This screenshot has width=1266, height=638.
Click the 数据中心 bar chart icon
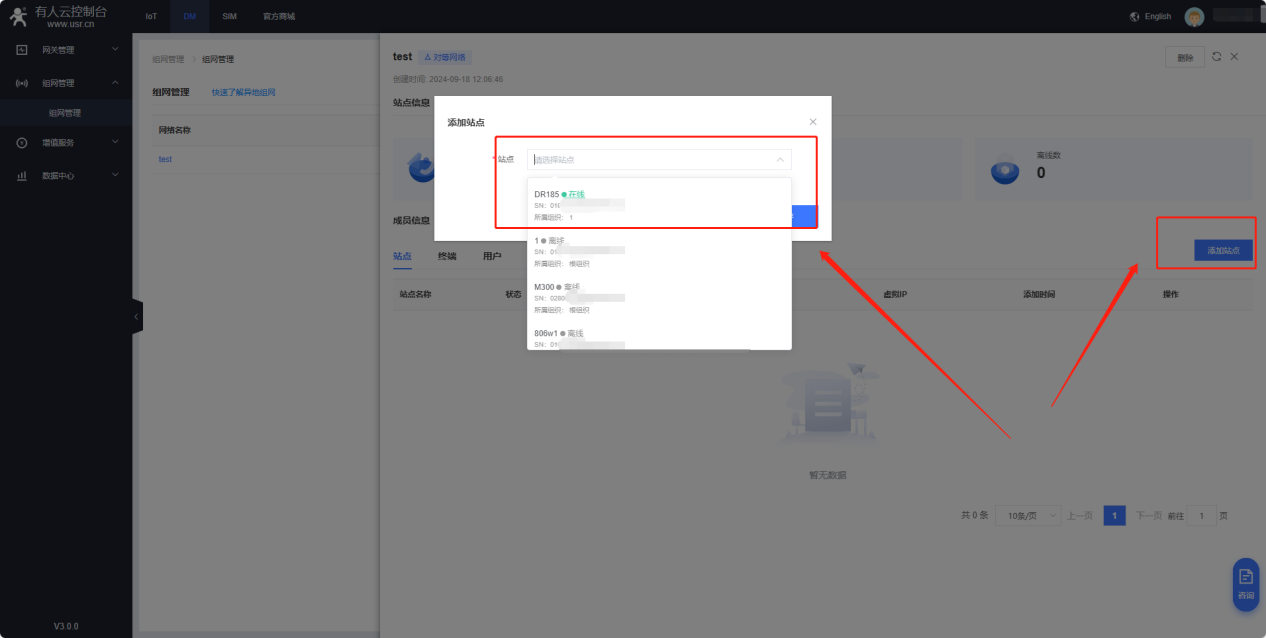tap(22, 176)
